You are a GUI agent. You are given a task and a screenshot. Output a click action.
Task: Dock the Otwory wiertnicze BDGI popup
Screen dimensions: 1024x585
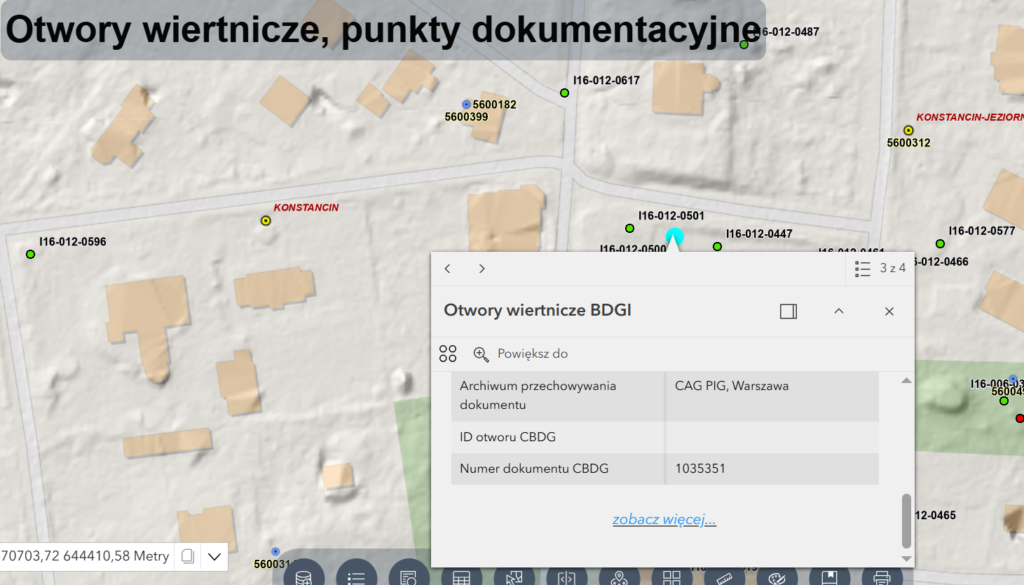[x=788, y=311]
